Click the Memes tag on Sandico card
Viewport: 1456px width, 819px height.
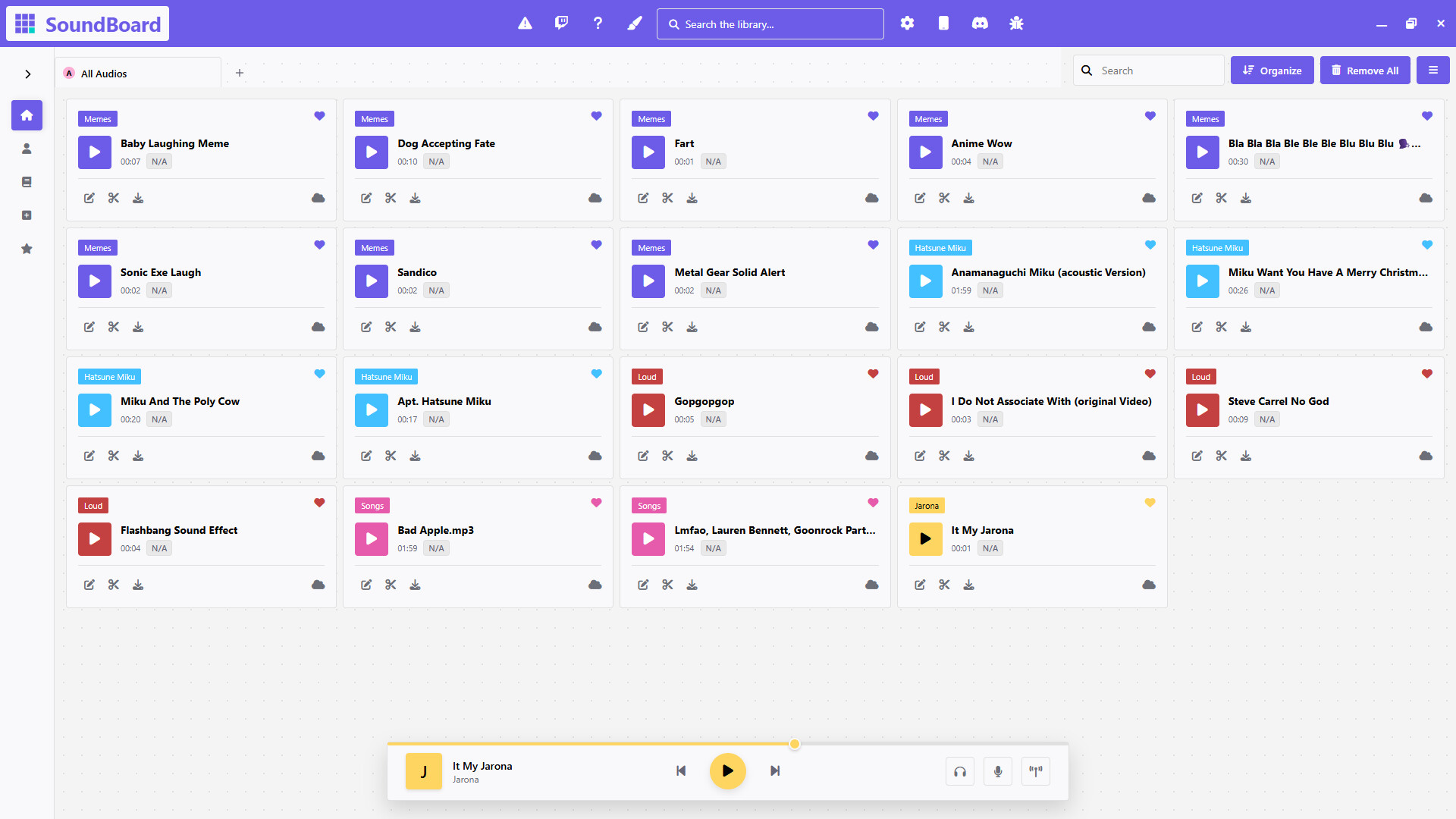pos(374,248)
